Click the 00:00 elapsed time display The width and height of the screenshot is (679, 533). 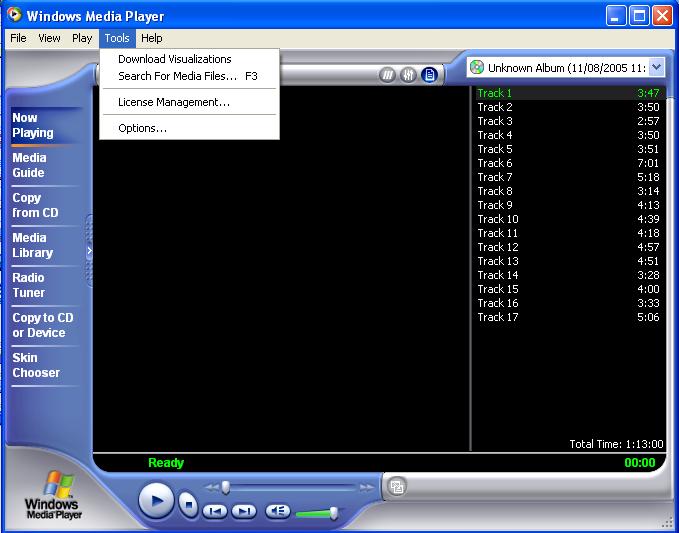tap(640, 463)
